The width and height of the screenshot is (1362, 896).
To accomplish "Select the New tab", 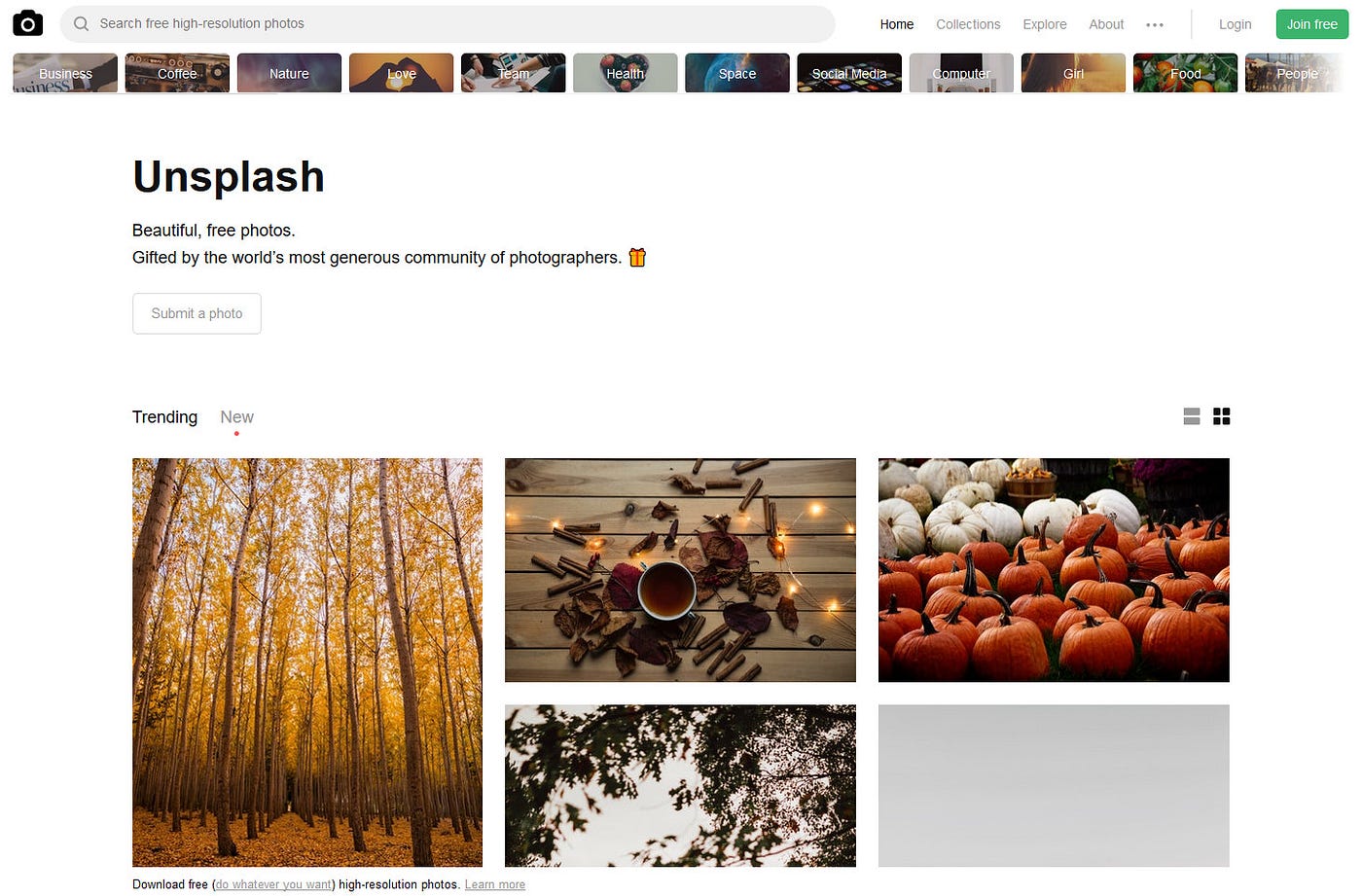I will [236, 416].
